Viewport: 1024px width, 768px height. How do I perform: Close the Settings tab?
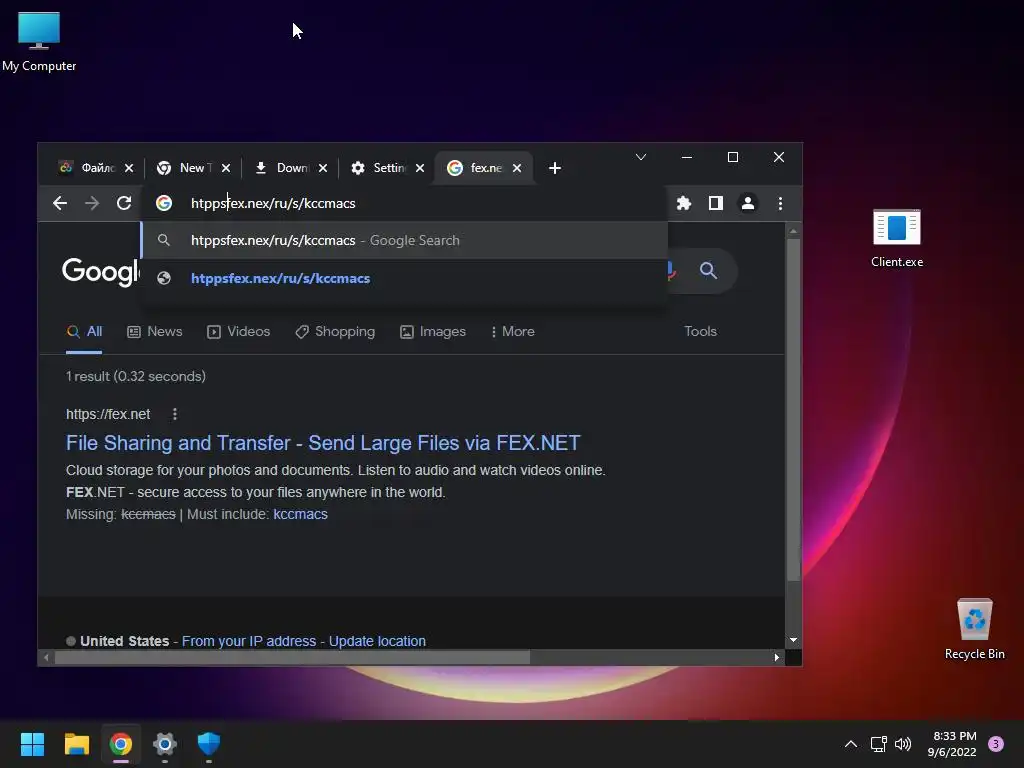(420, 168)
